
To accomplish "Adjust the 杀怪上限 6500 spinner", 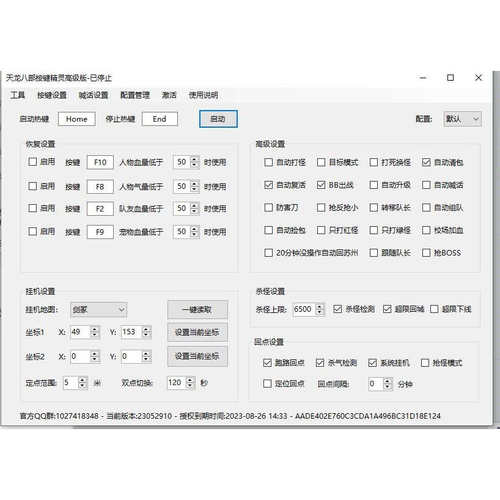I will 309,309.
